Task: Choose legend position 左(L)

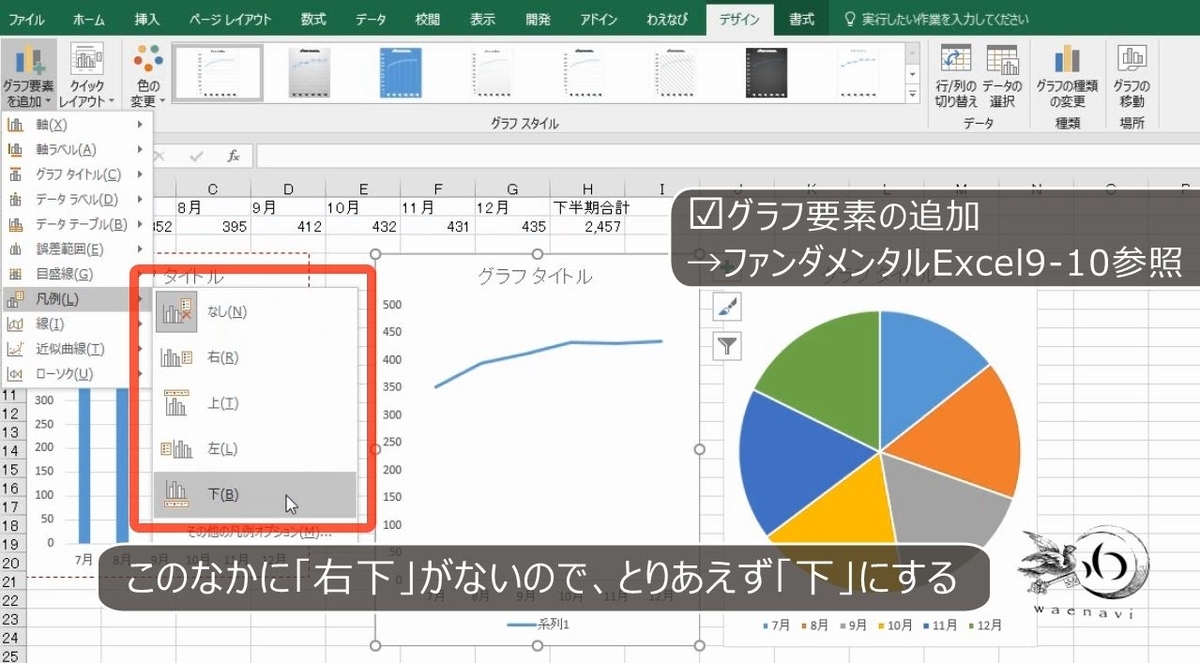Action: [x=255, y=449]
